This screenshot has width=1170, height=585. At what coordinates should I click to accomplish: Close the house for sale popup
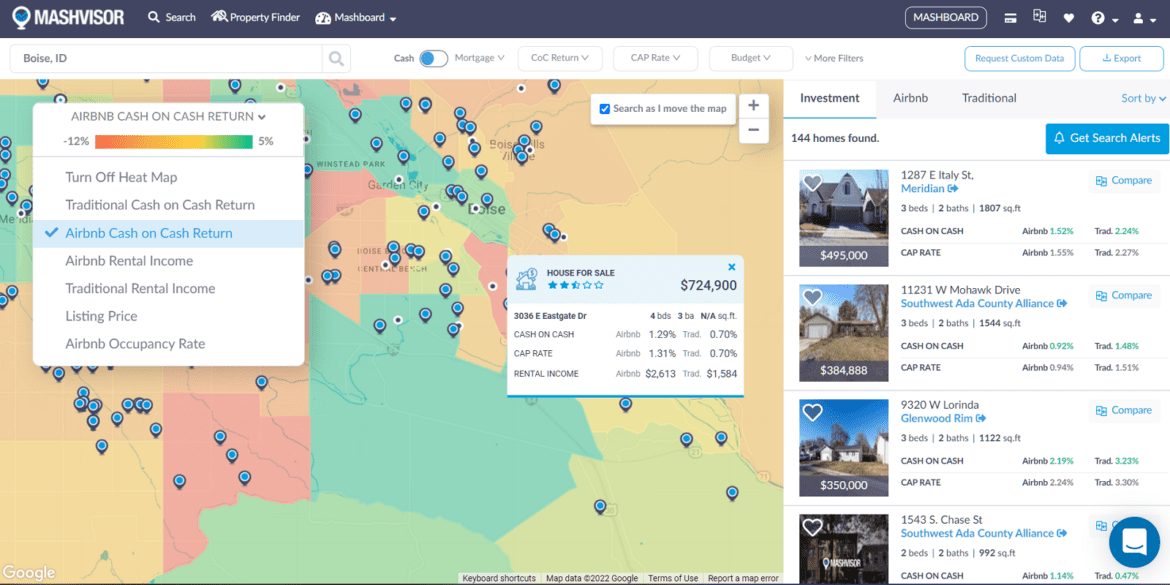pyautogui.click(x=731, y=267)
